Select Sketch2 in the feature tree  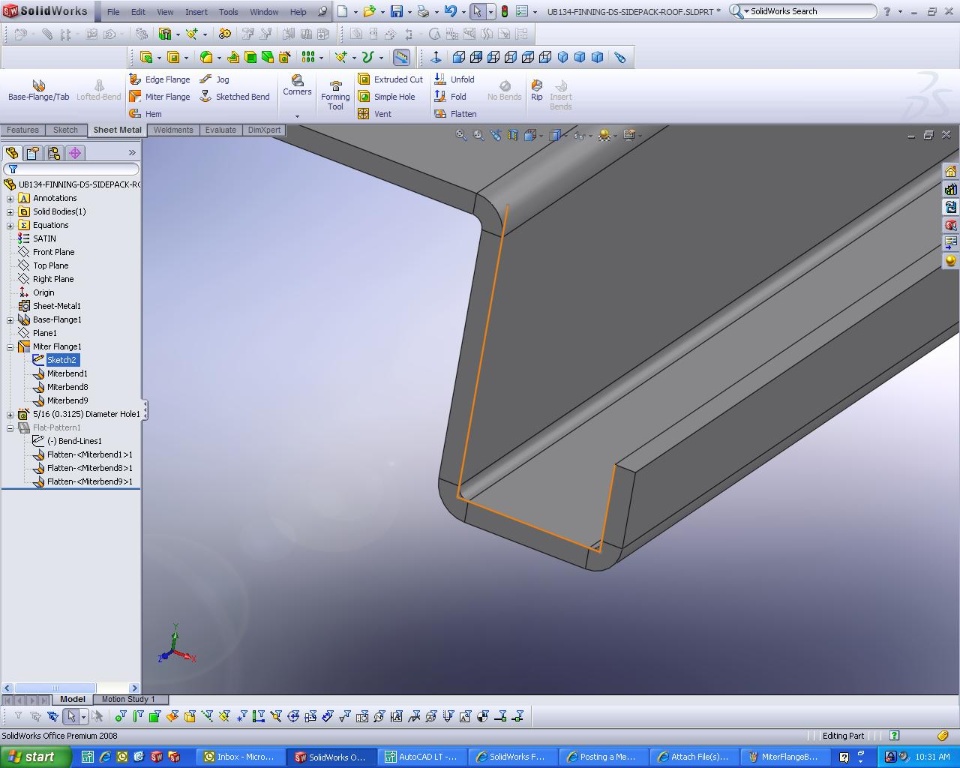62,360
